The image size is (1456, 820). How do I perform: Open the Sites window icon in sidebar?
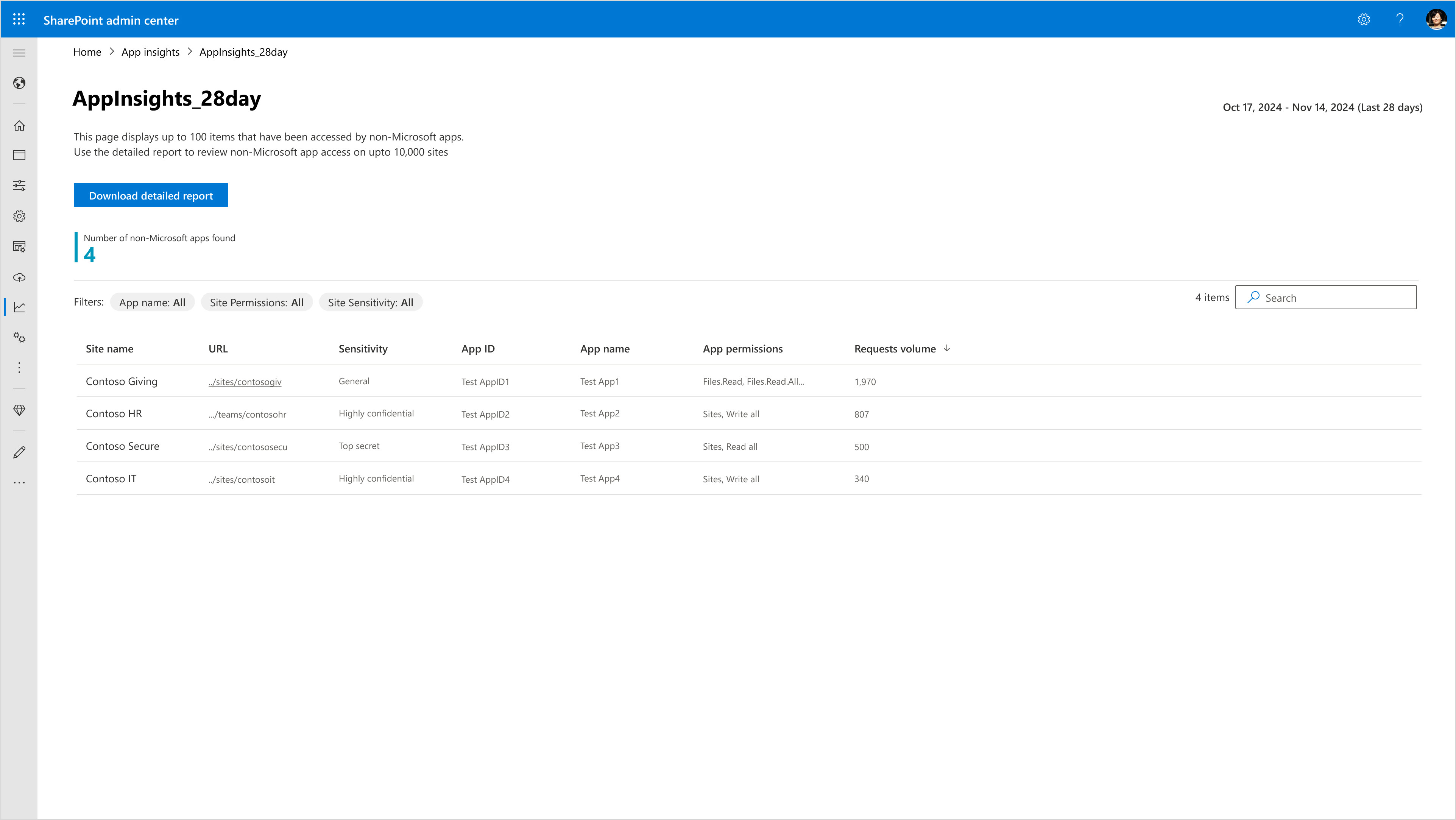tap(19, 156)
